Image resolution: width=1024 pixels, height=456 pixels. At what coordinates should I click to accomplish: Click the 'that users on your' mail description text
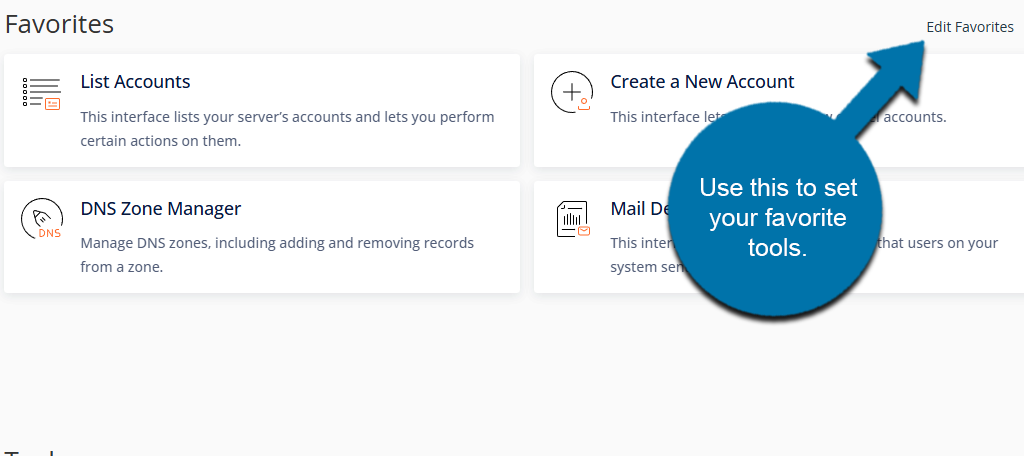tap(935, 243)
